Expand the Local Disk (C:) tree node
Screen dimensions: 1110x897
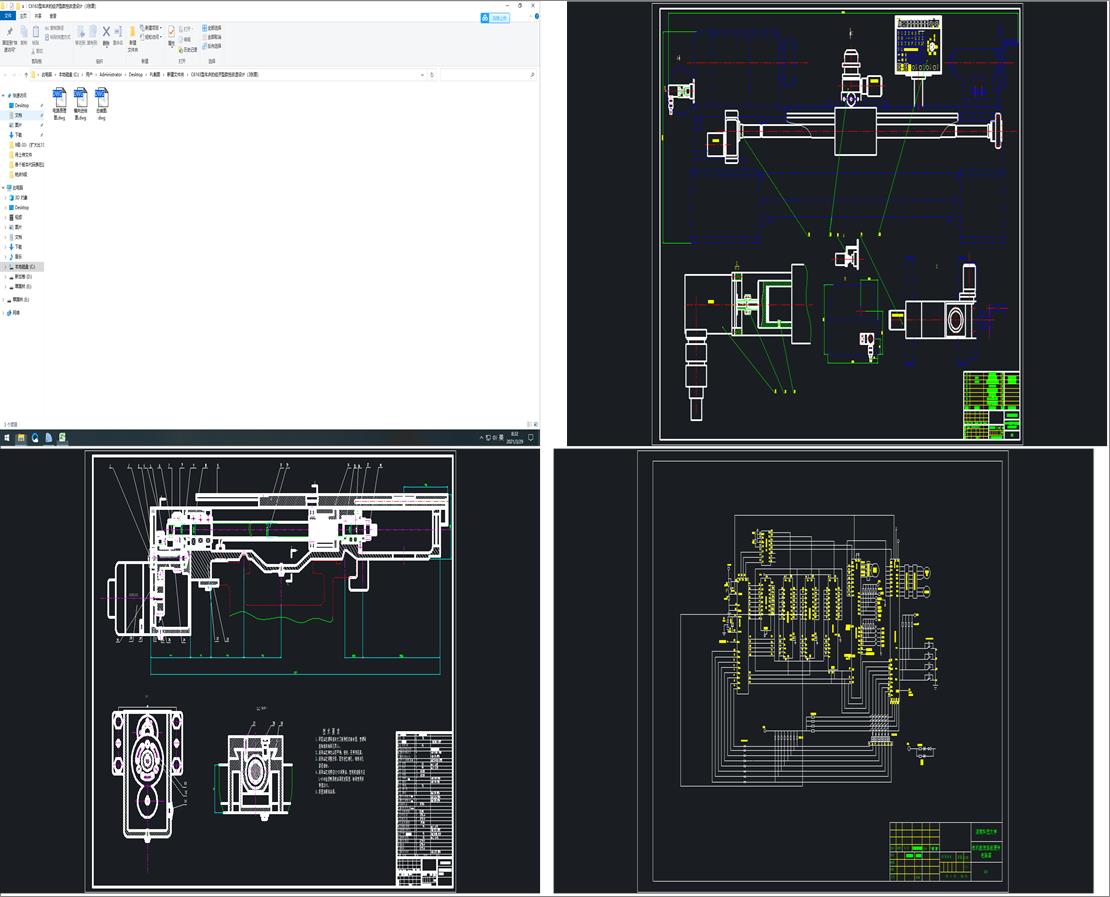tap(4, 267)
